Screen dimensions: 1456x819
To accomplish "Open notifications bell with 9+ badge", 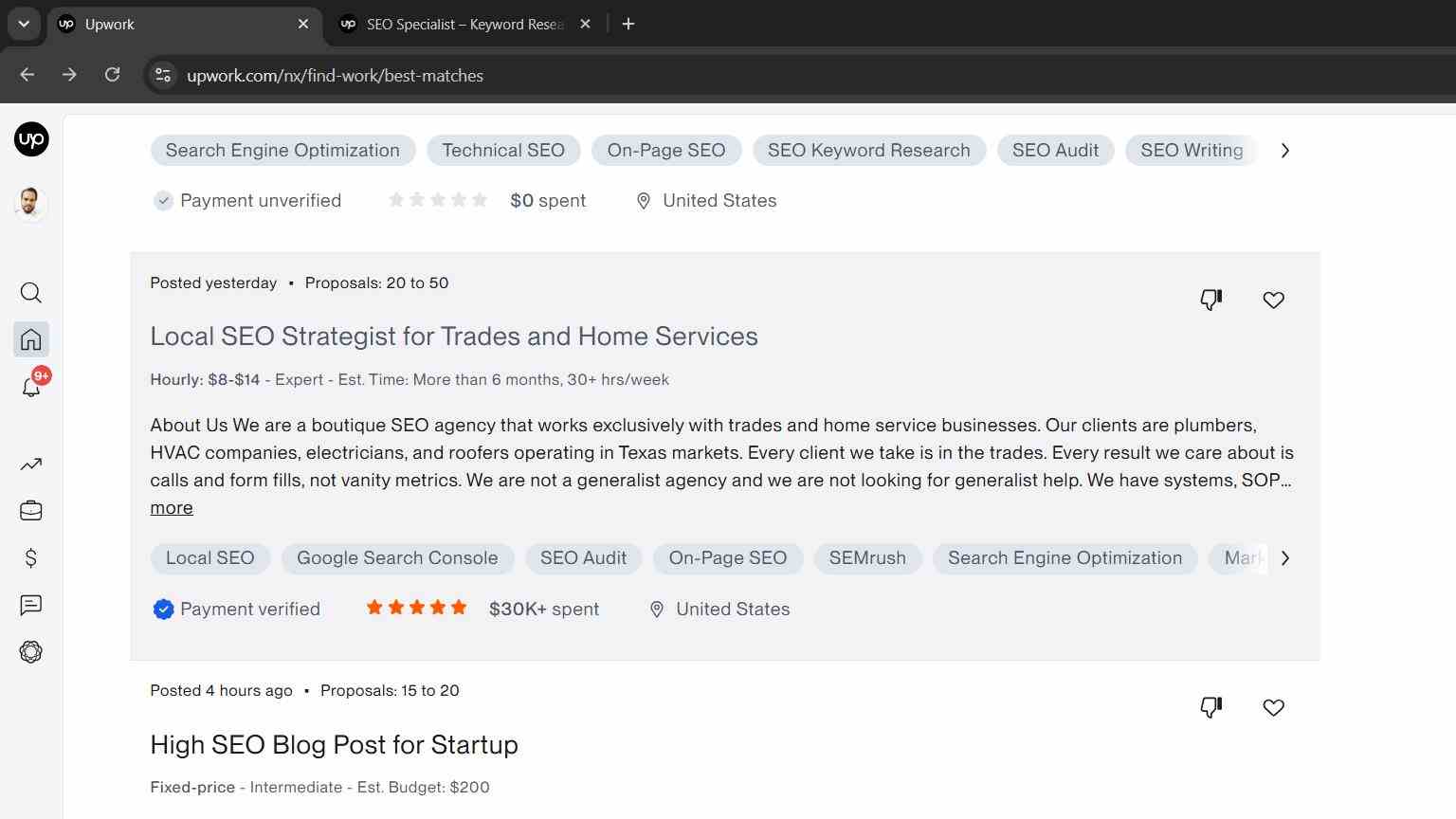I will point(31,385).
